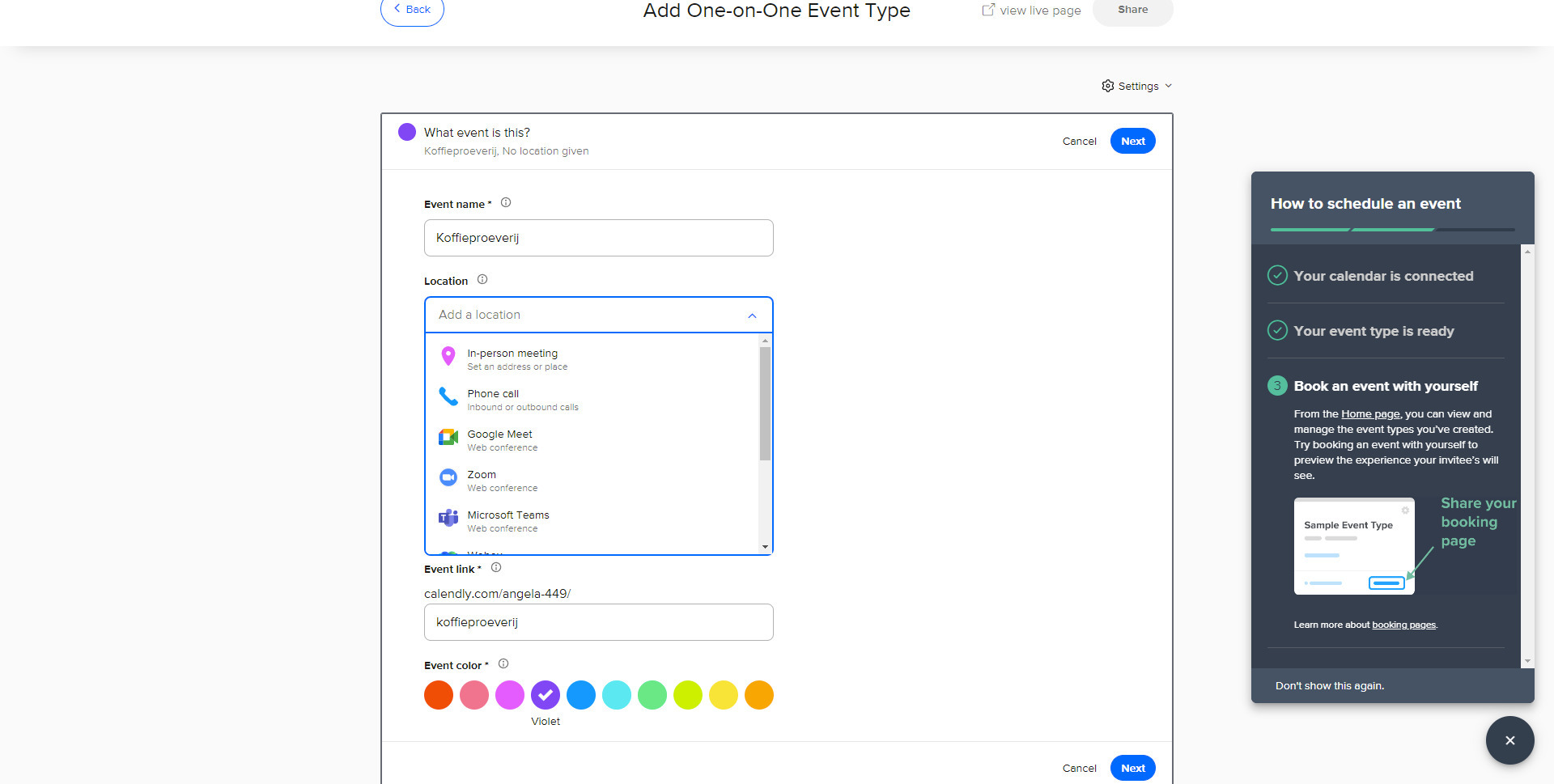Image resolution: width=1554 pixels, height=784 pixels.
Task: Click the event type ready checkmark icon
Action: click(1277, 331)
